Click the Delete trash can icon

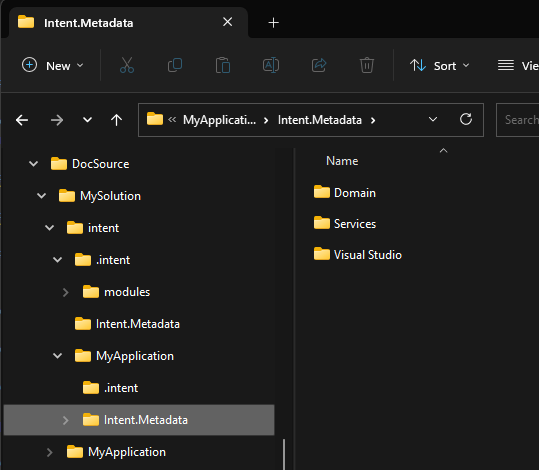click(x=367, y=65)
